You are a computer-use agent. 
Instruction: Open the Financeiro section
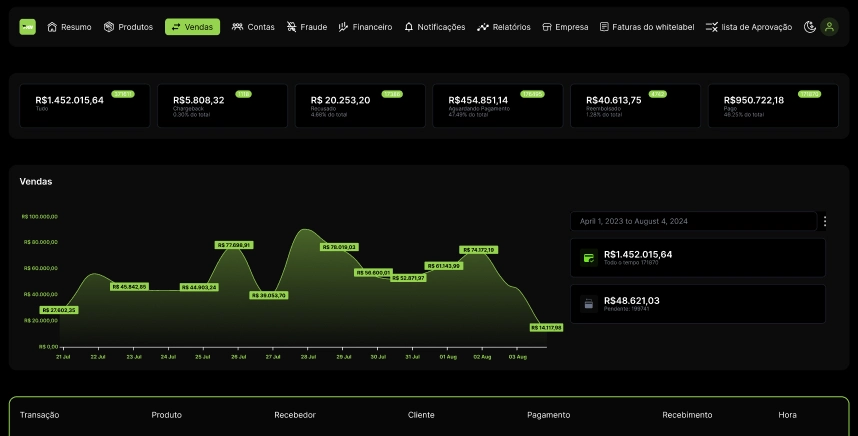pyautogui.click(x=366, y=27)
